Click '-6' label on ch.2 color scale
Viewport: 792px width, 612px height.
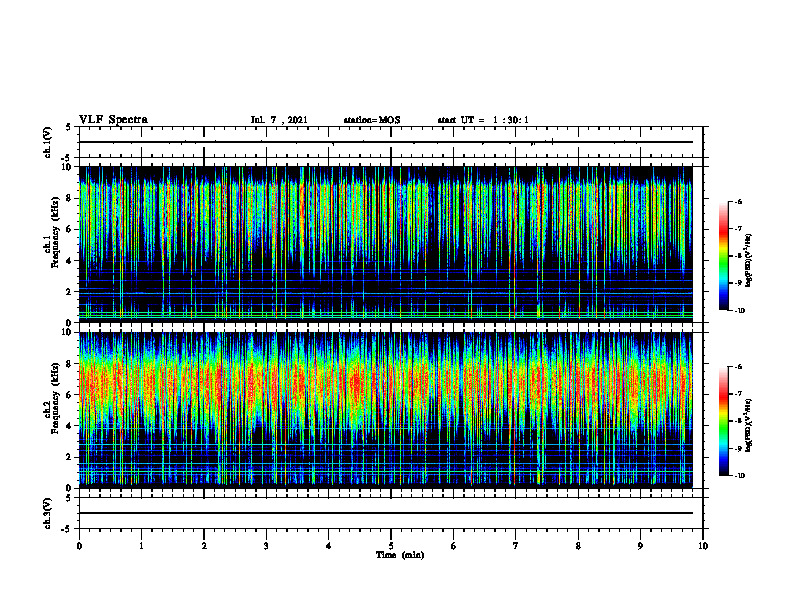tap(739, 367)
